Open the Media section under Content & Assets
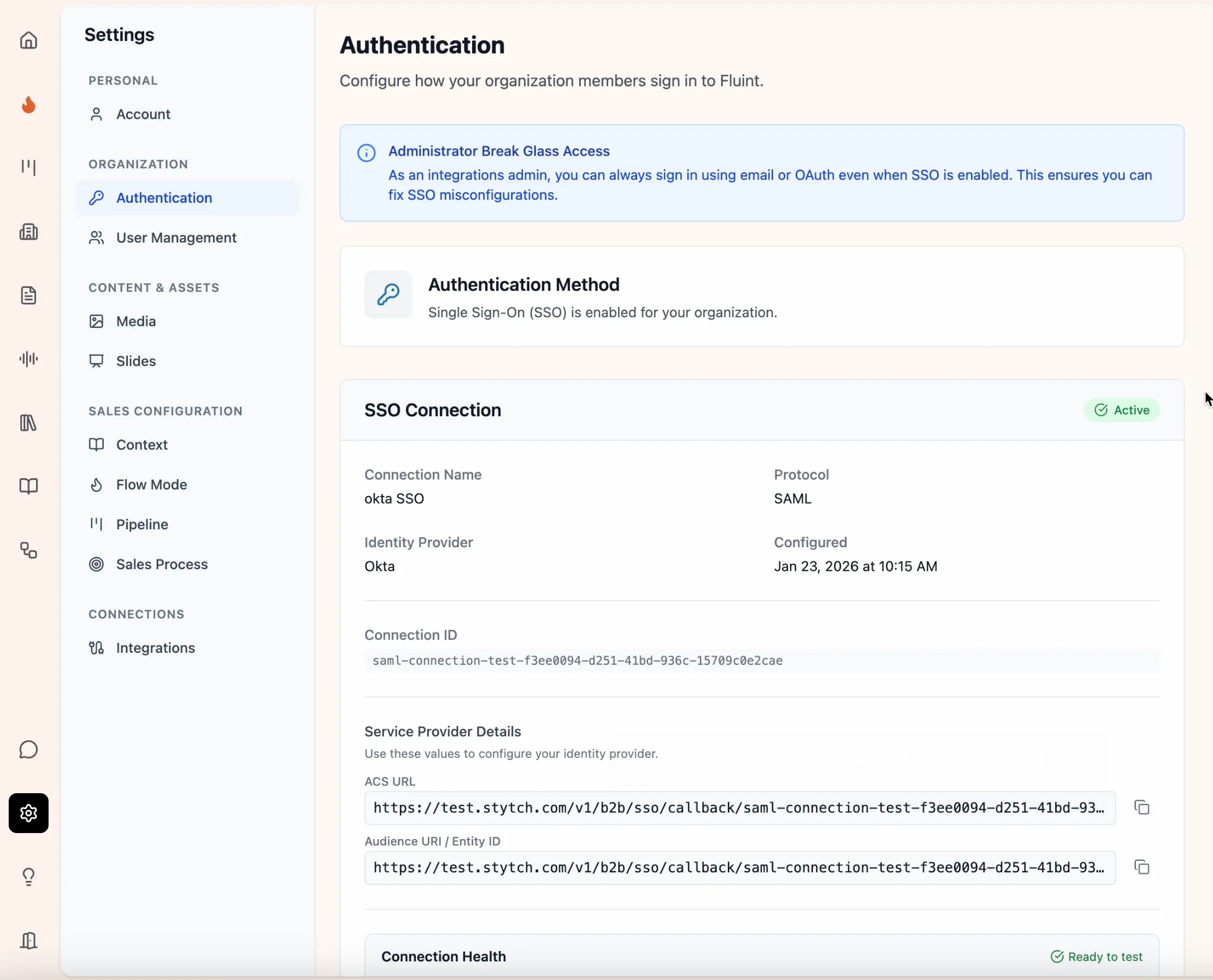Screen dimensions: 1213x980 pos(136,321)
